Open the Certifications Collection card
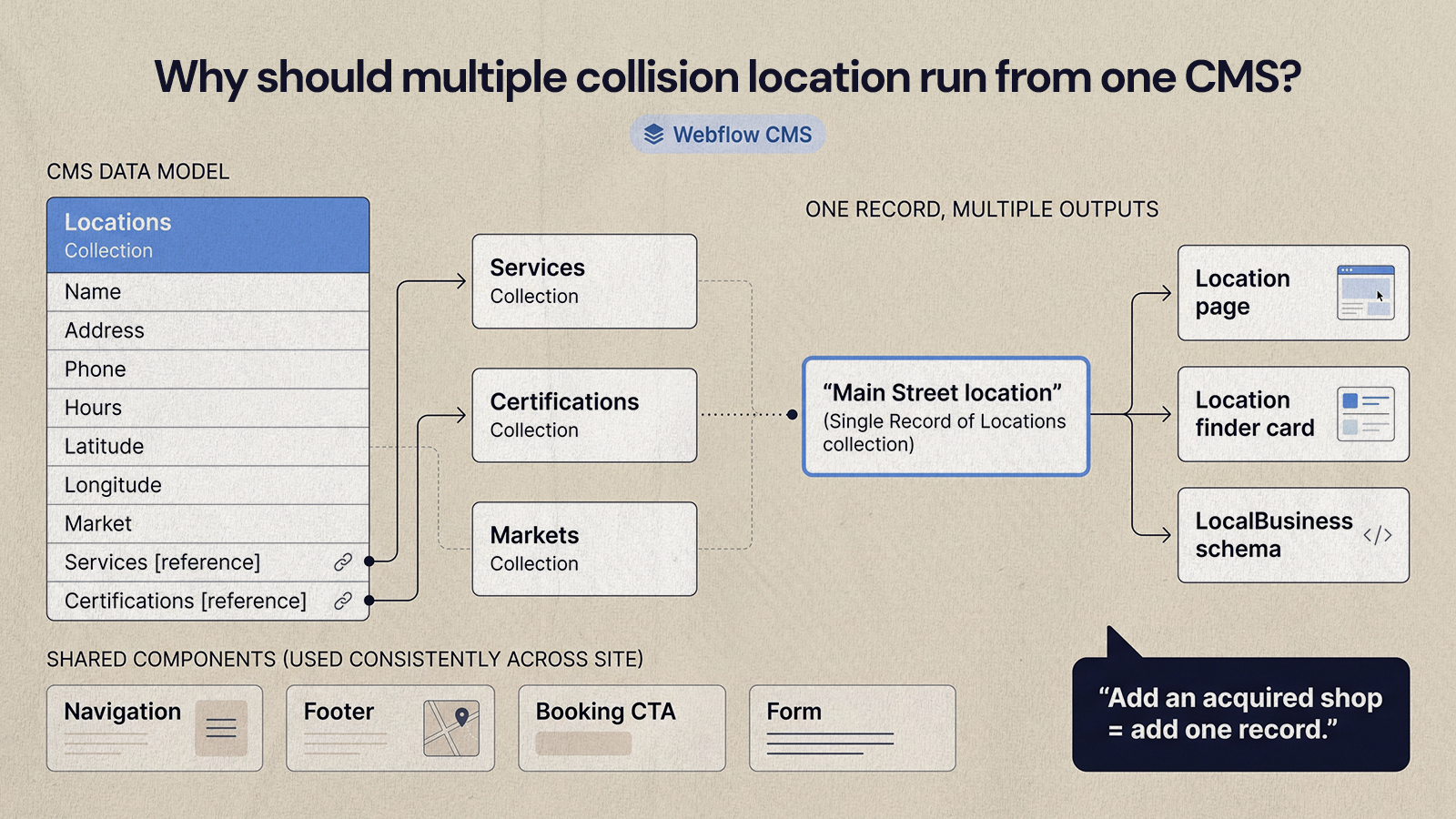This screenshot has height=819, width=1456. coord(584,415)
